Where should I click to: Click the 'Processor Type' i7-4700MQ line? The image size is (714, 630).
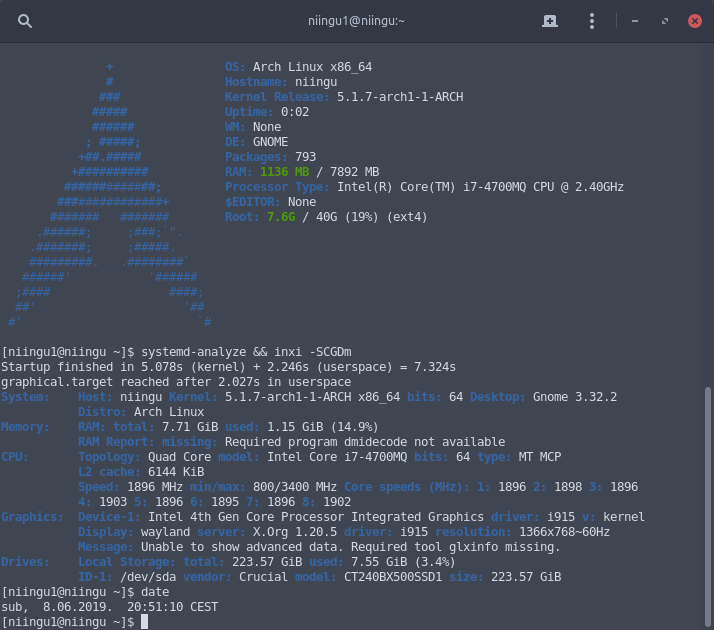[424, 187]
